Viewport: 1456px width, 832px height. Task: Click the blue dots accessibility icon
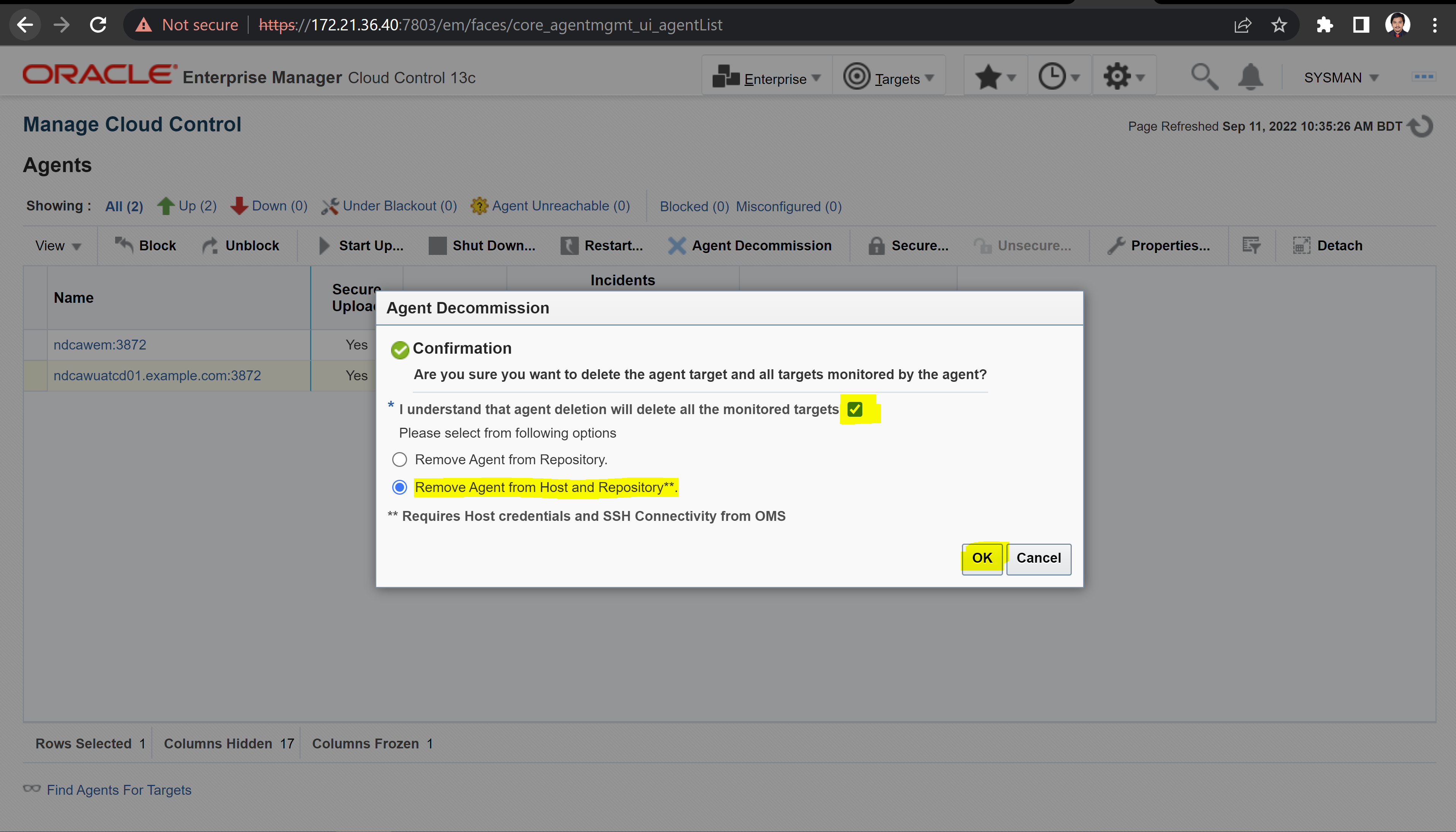[1423, 77]
